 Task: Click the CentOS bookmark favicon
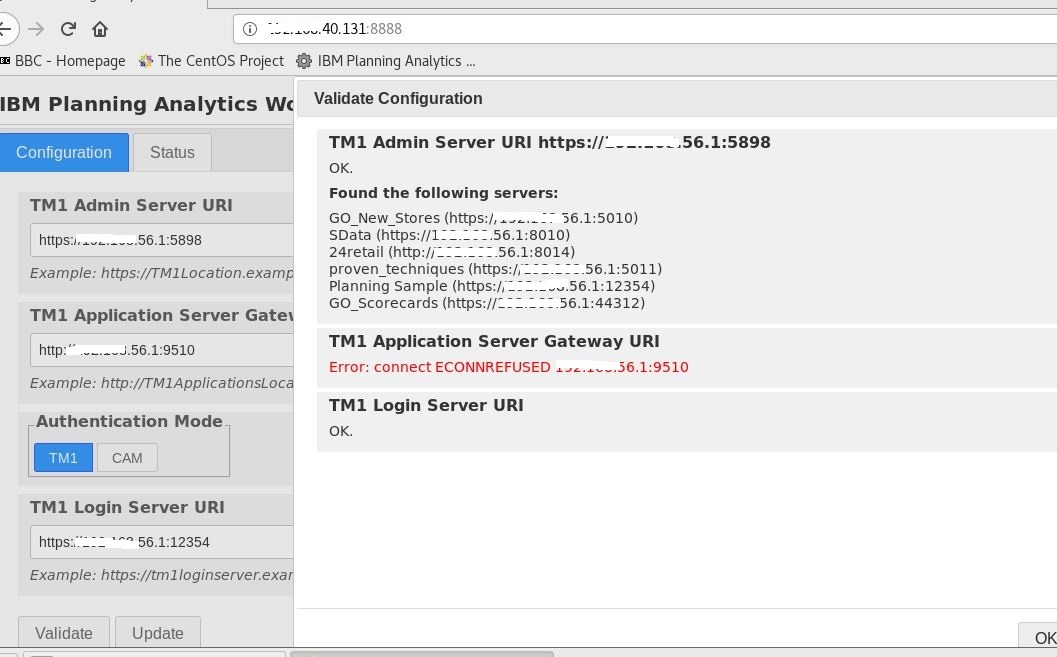(x=146, y=61)
